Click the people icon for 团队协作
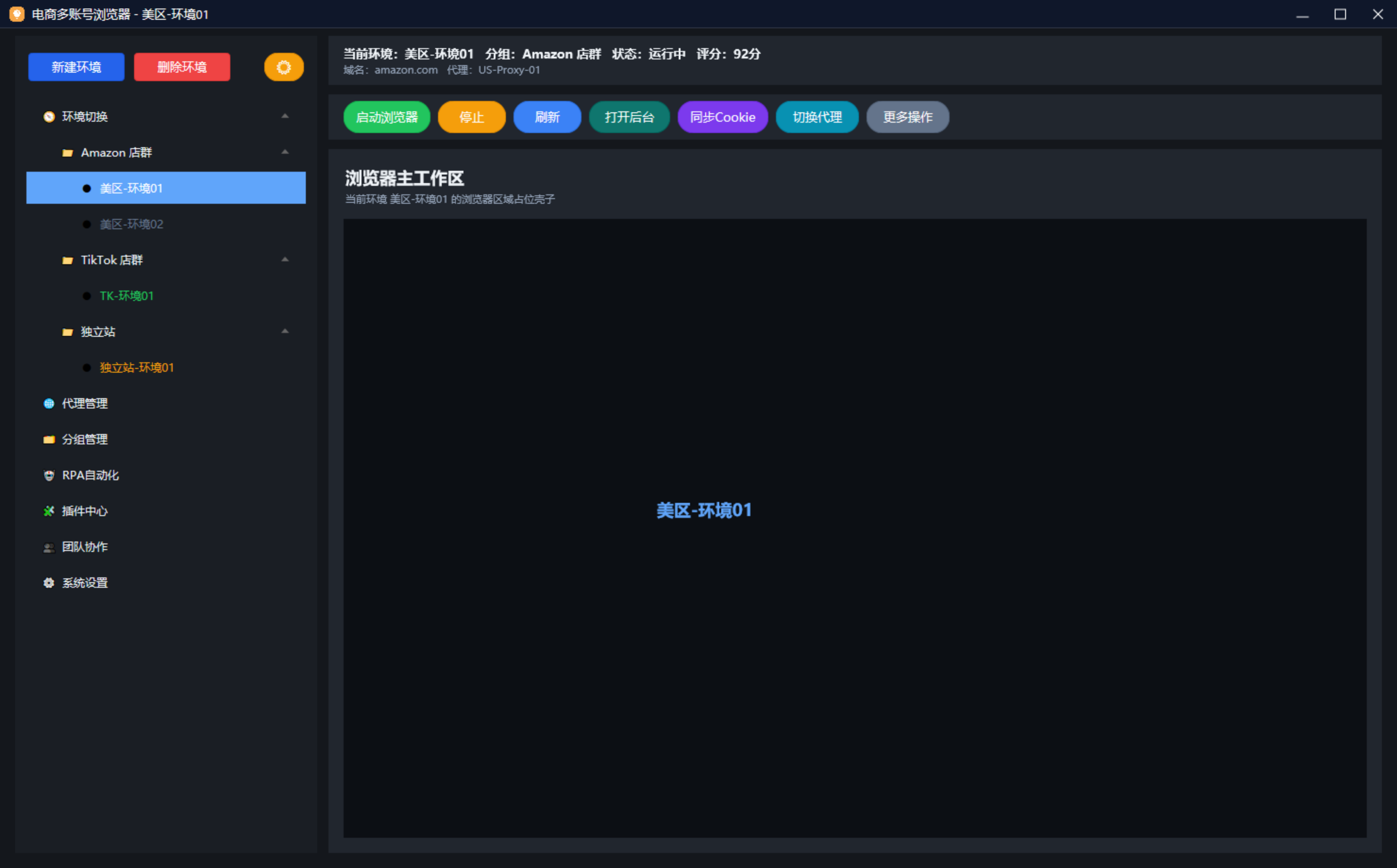This screenshot has height=868, width=1397. [49, 547]
